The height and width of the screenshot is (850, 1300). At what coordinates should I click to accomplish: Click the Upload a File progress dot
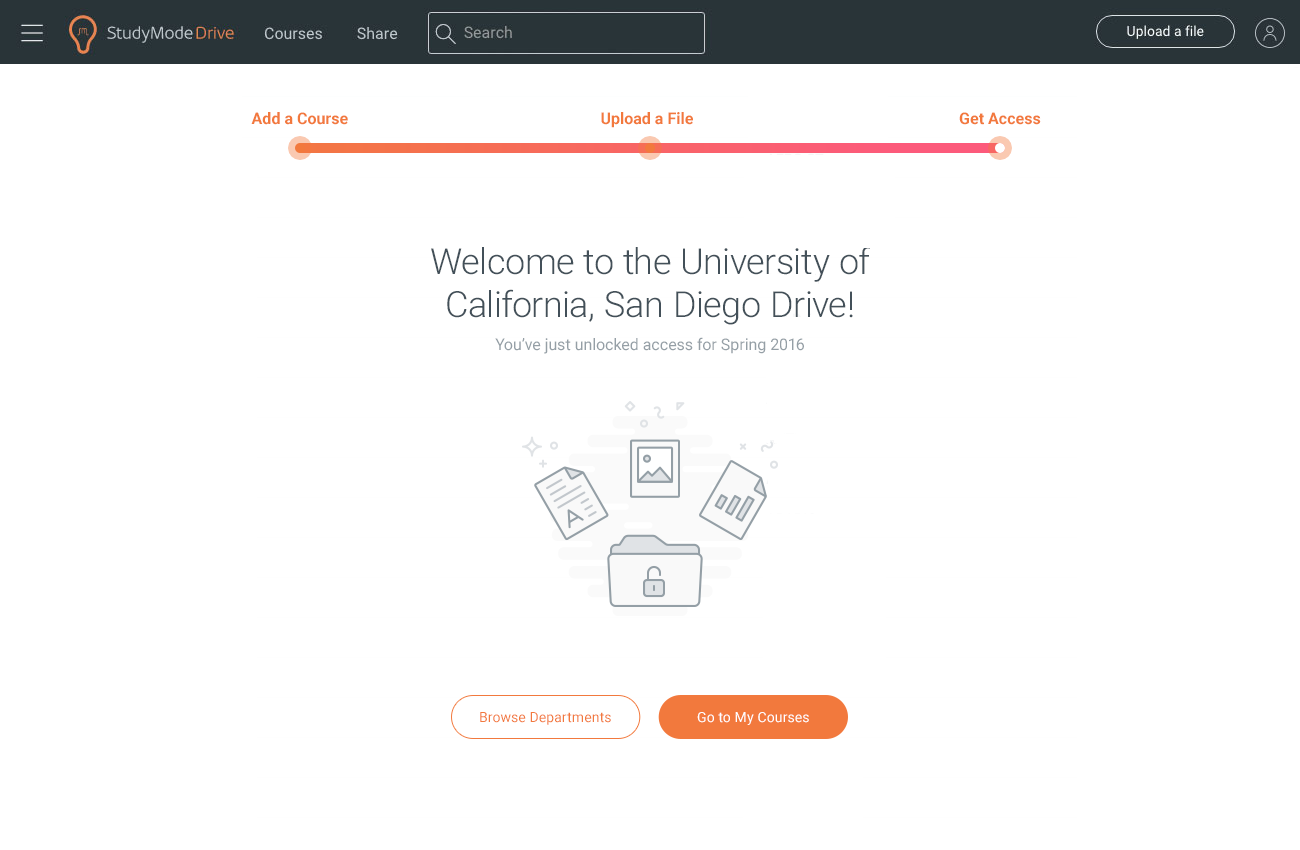click(x=650, y=148)
